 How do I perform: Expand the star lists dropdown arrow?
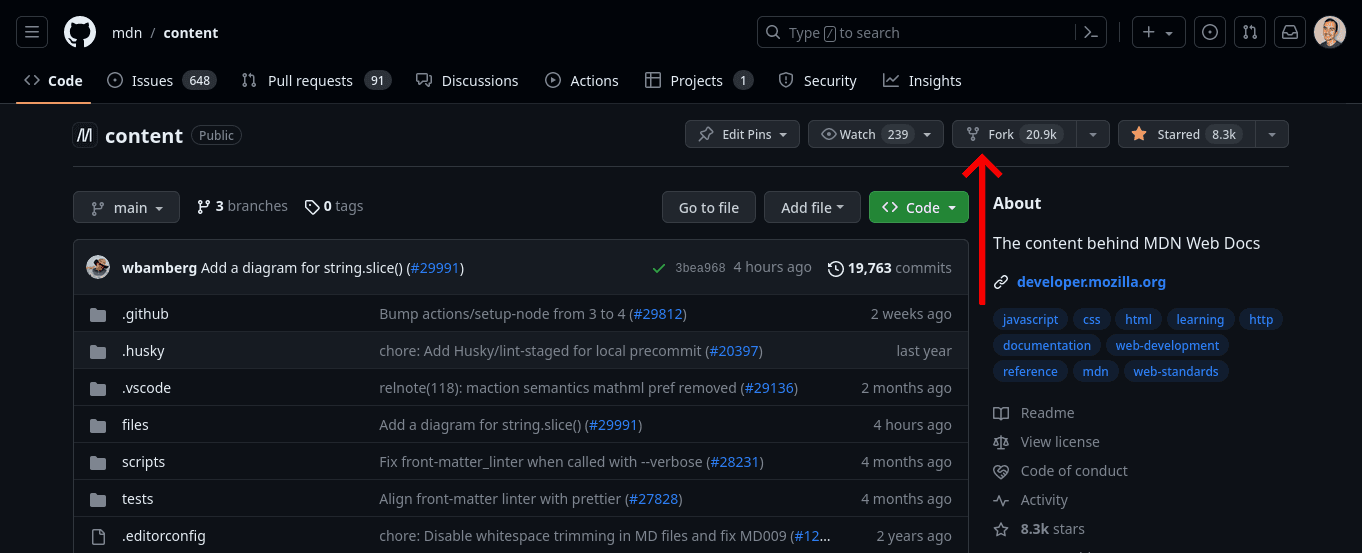[1272, 134]
